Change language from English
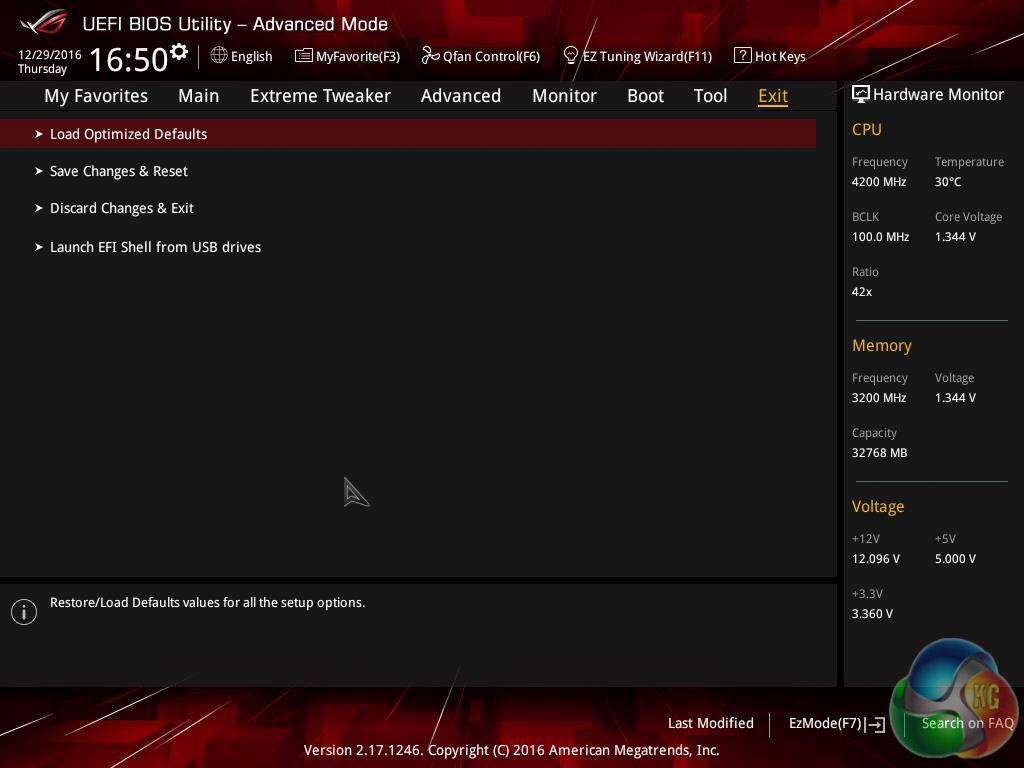Image resolution: width=1024 pixels, height=768 pixels. click(x=251, y=56)
